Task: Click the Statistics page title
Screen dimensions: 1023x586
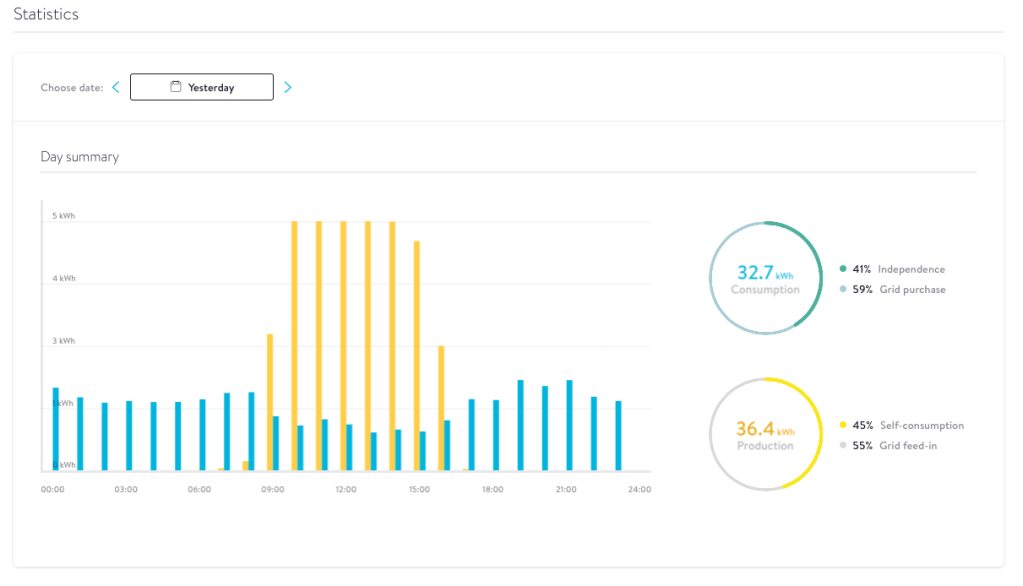Action: click(46, 14)
